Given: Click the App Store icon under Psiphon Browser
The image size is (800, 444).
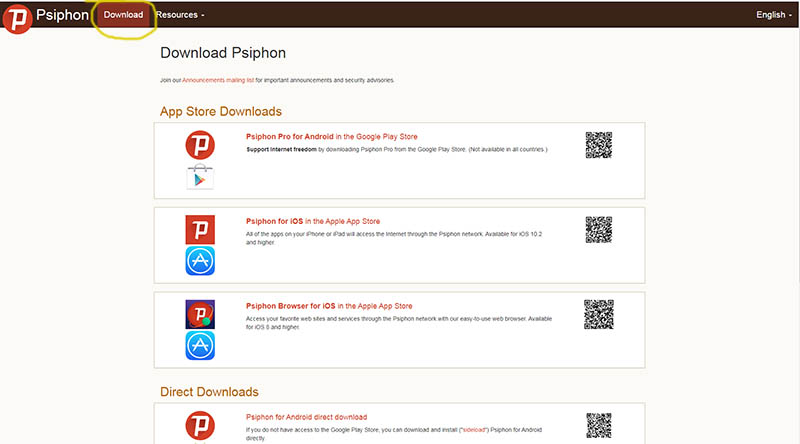Looking at the screenshot, I should (200, 346).
